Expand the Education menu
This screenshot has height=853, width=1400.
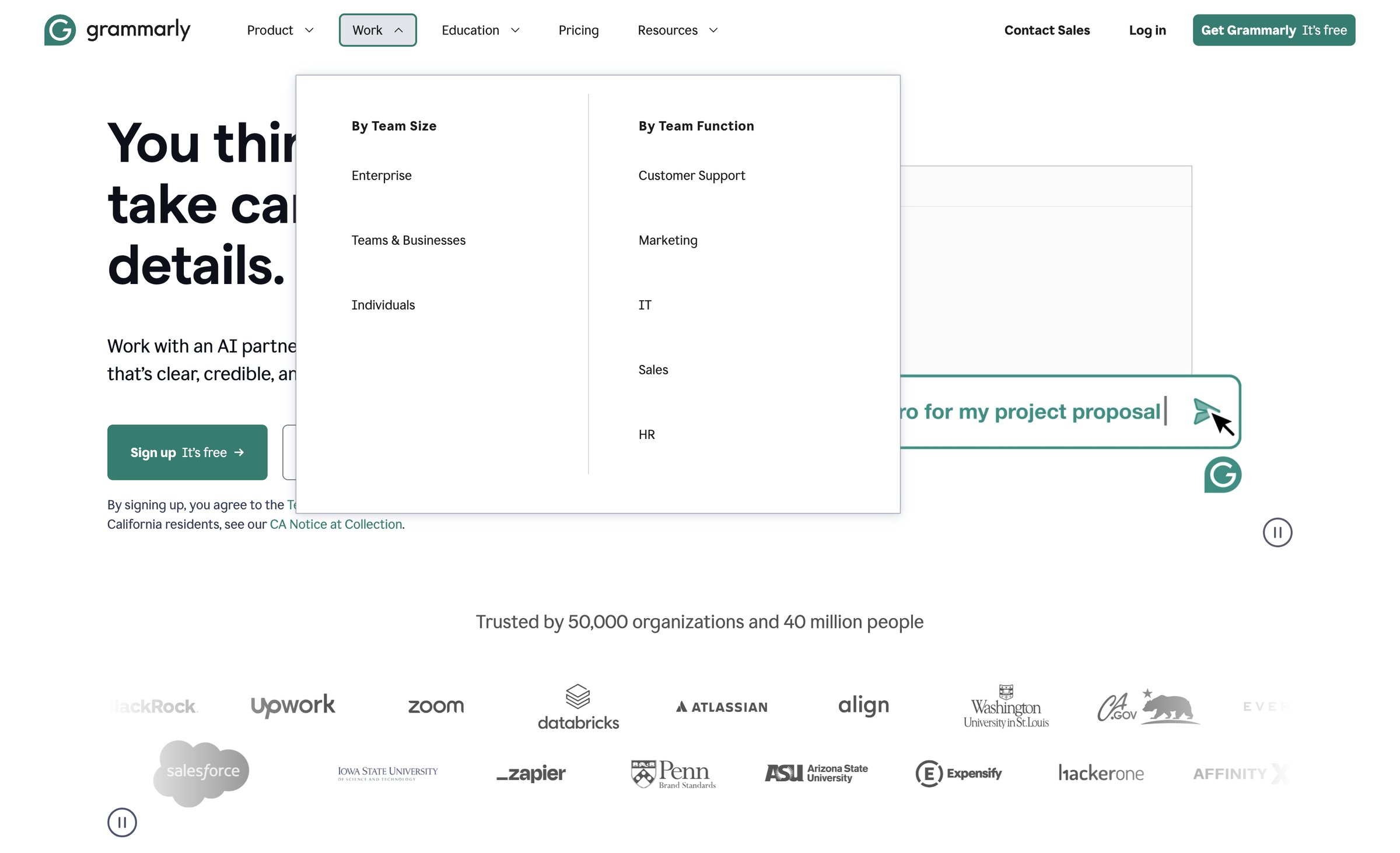[481, 30]
